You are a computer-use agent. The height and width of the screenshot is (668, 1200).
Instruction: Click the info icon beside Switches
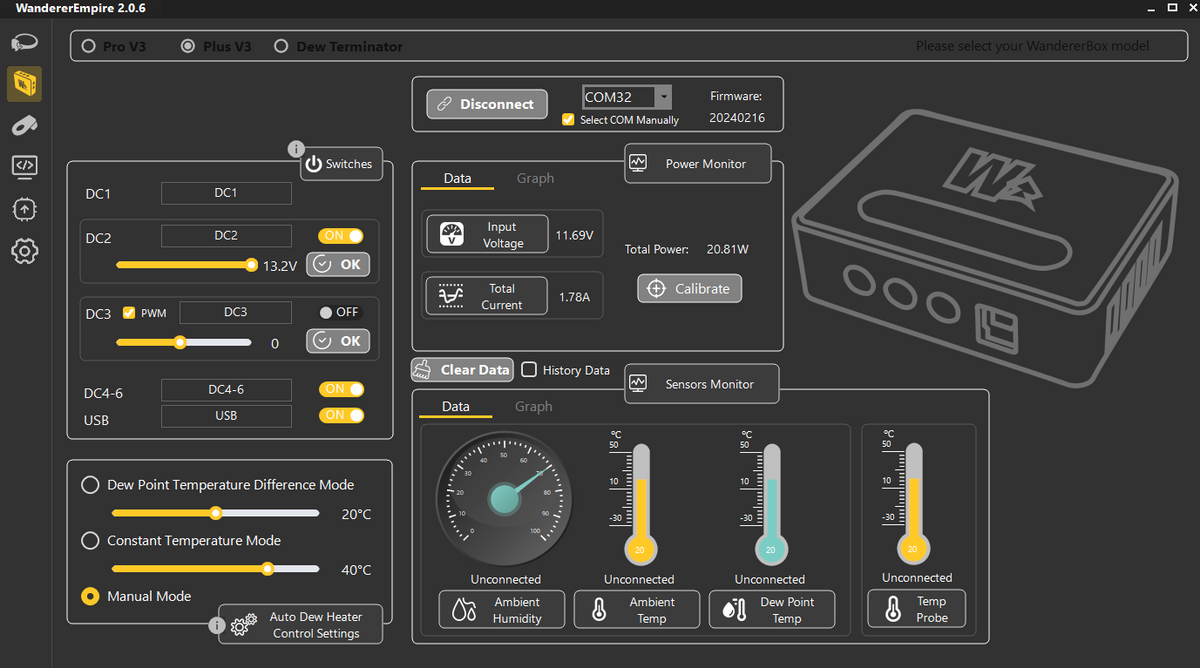296,149
